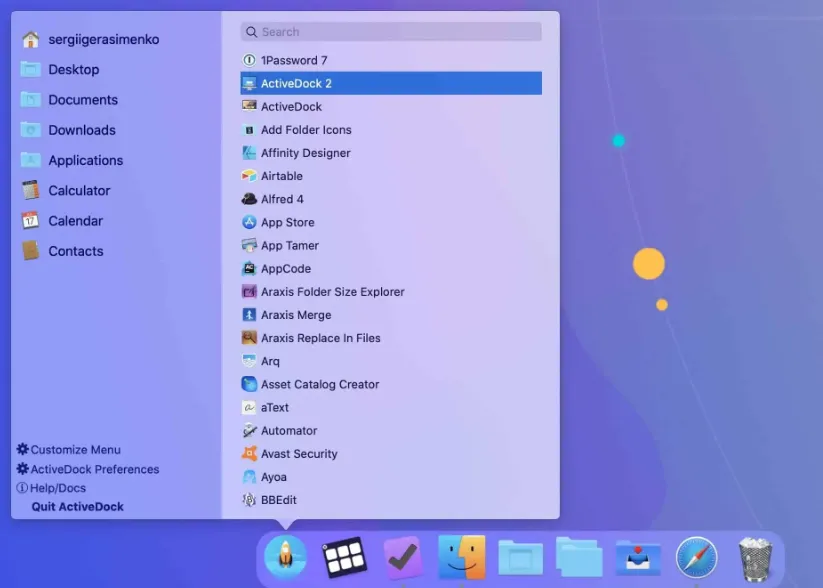Click the 1Password 7 app icon
The image size is (823, 588).
point(249,60)
